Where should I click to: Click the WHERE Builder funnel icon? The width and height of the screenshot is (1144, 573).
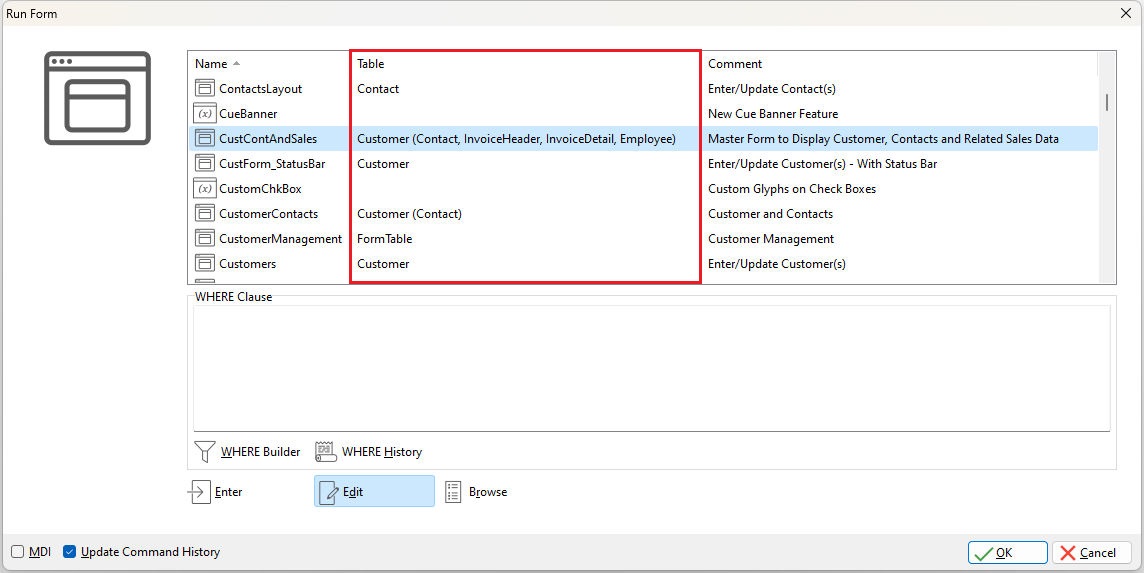coord(204,452)
